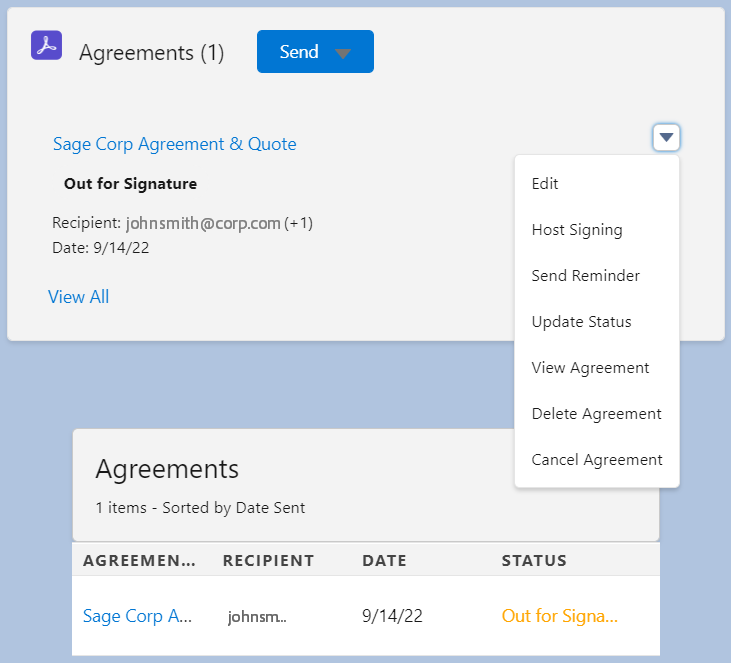This screenshot has width=731, height=663.
Task: Click the Agreements (1) heading
Action: pos(152,53)
